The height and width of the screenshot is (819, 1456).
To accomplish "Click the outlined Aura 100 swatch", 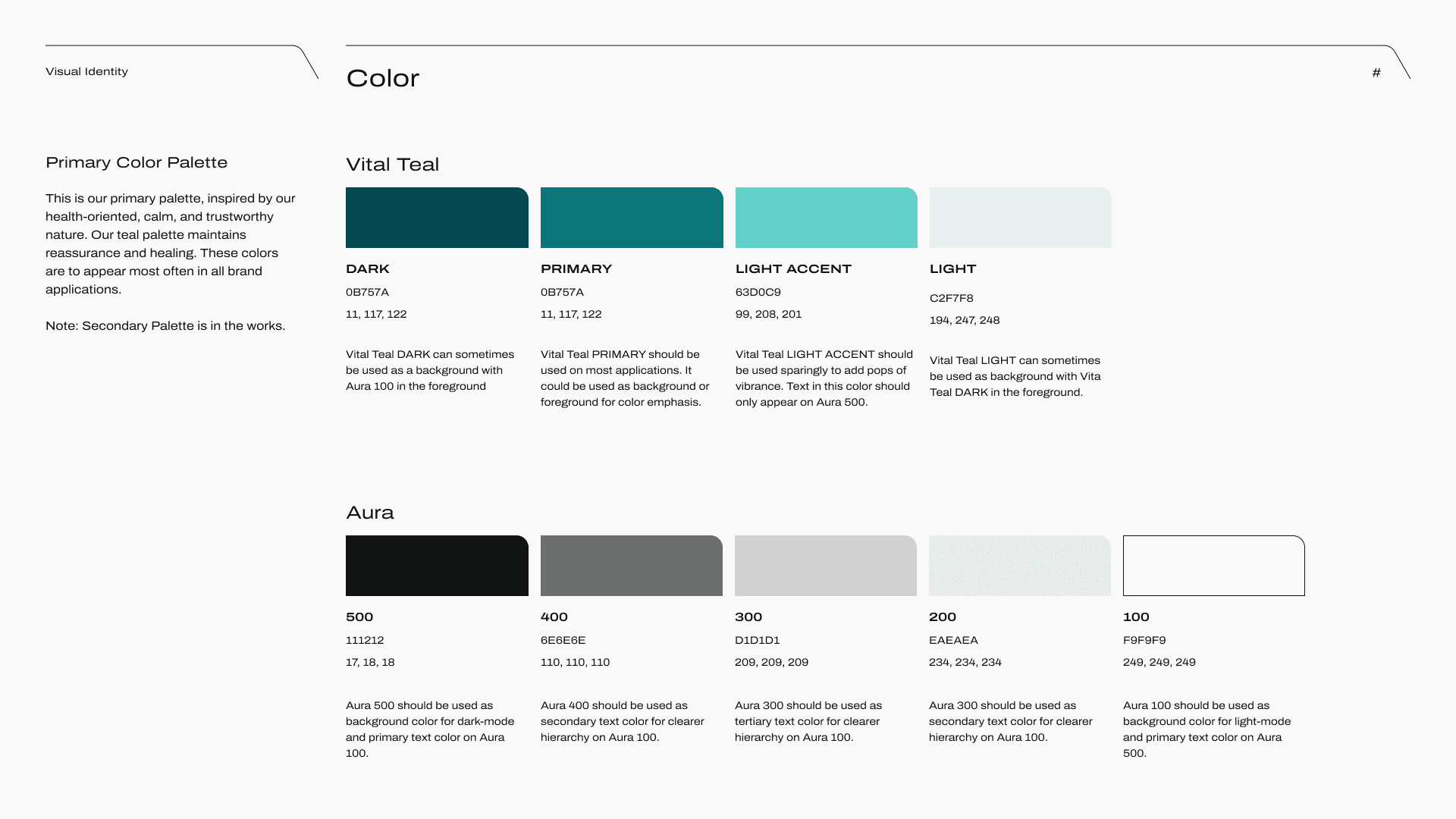I will point(1213,566).
